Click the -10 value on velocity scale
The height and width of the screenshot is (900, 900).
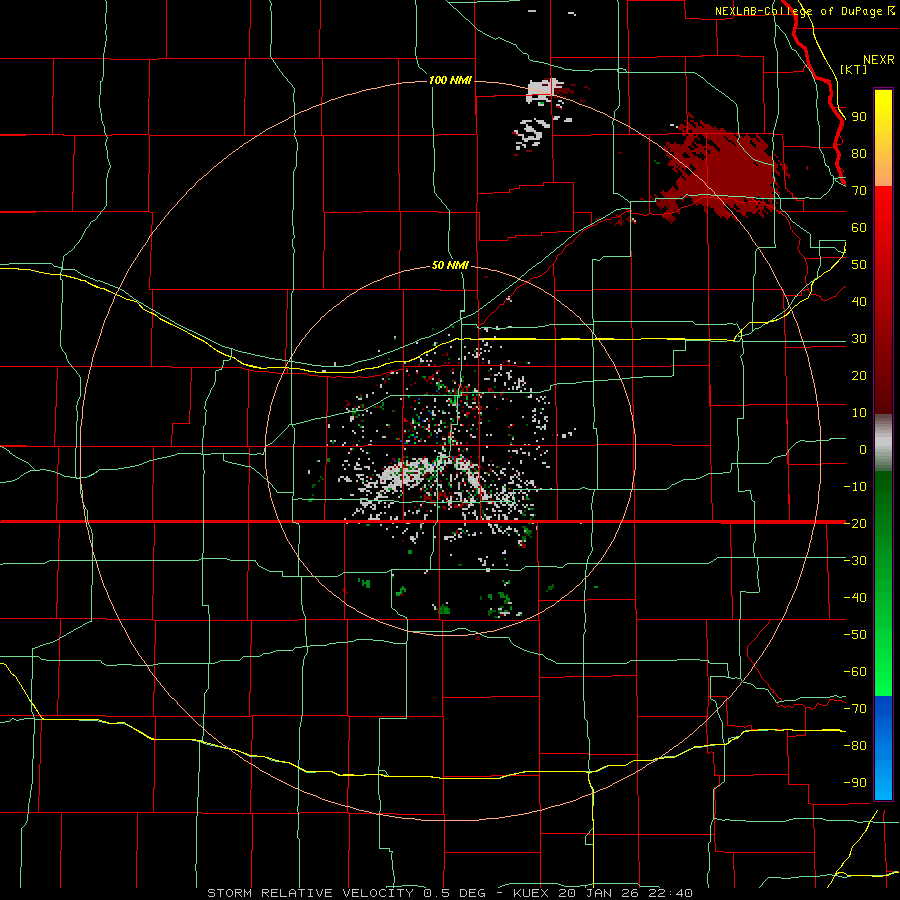[855, 487]
